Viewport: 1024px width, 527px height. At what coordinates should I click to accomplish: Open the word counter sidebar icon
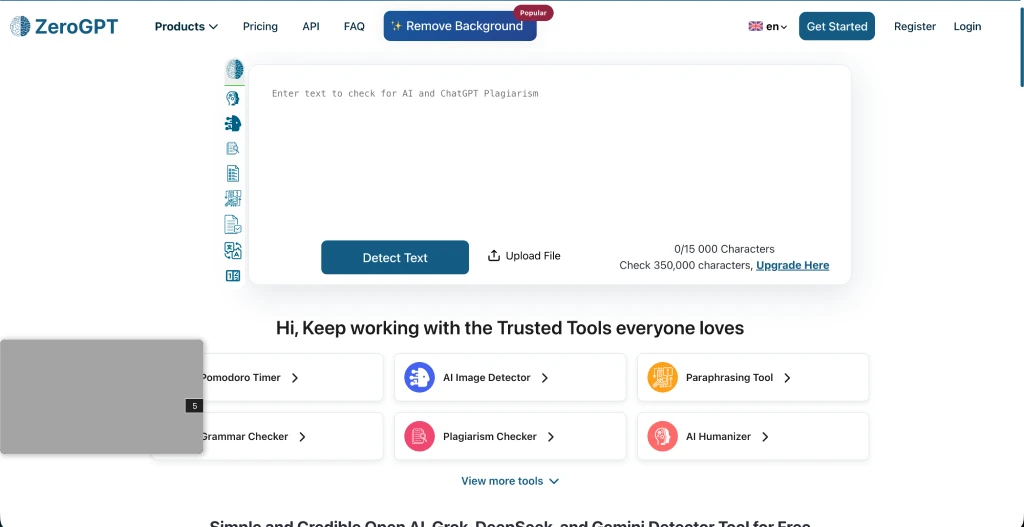[232, 276]
